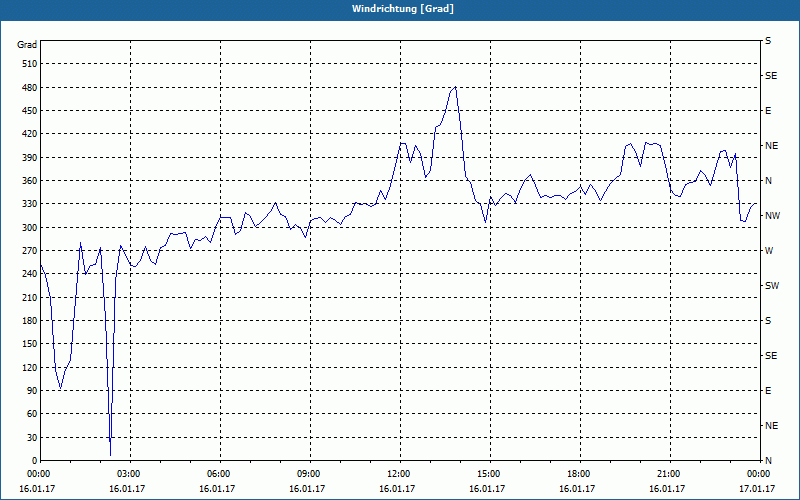Viewport: 800px width, 500px height.
Task: Click the blue line's lowest dip near 0 degrees
Action: click(x=110, y=455)
